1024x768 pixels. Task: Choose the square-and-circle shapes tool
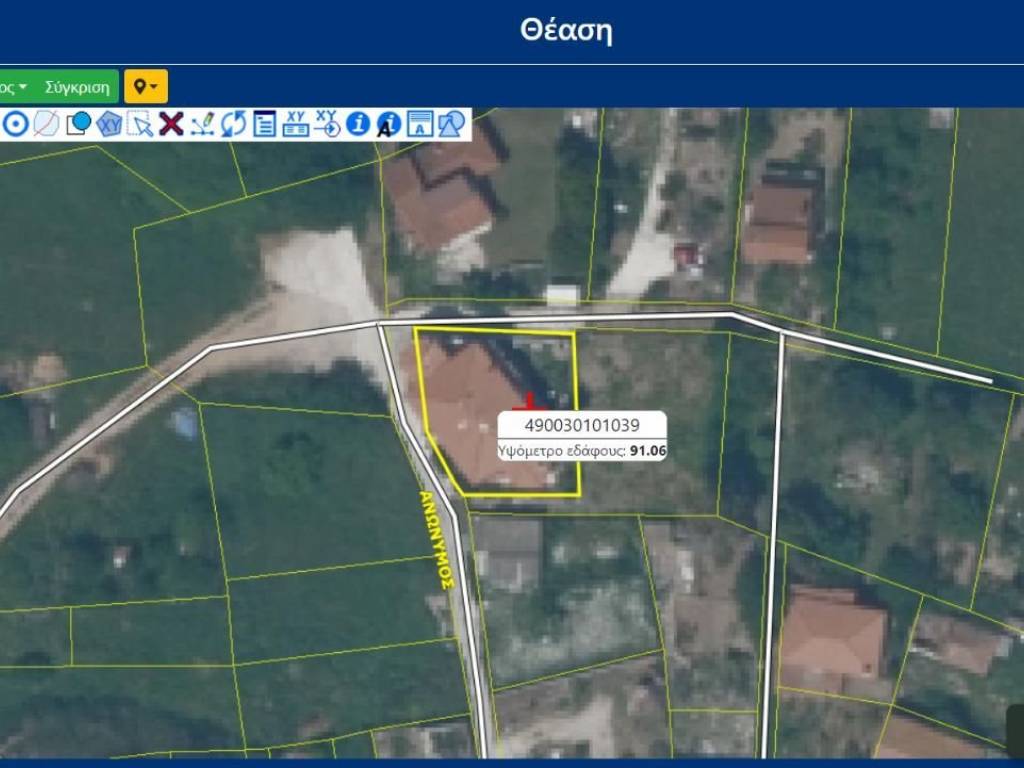[78, 124]
